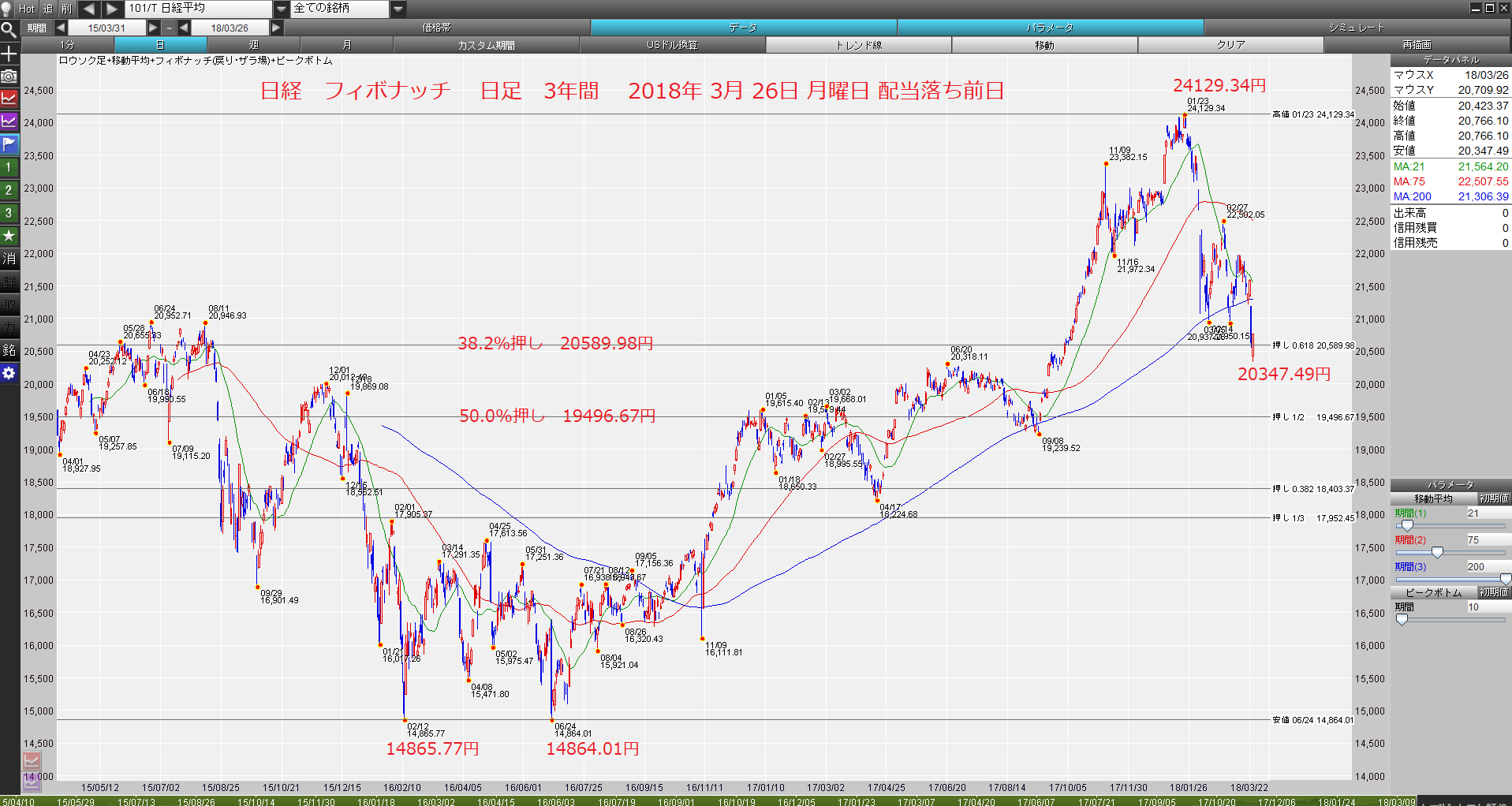Shift end date earlier with left arrow

point(184,28)
